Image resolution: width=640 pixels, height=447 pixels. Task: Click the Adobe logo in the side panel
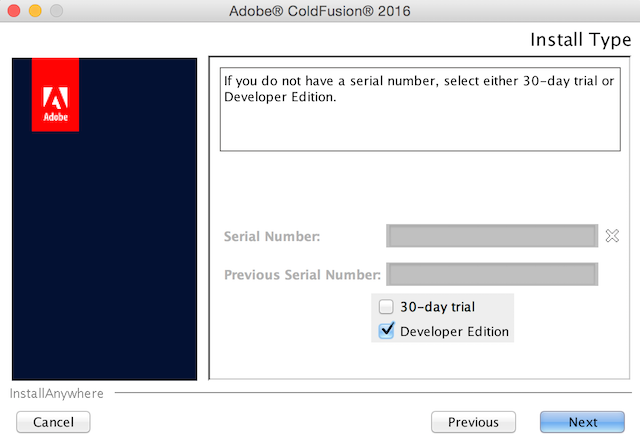56,95
